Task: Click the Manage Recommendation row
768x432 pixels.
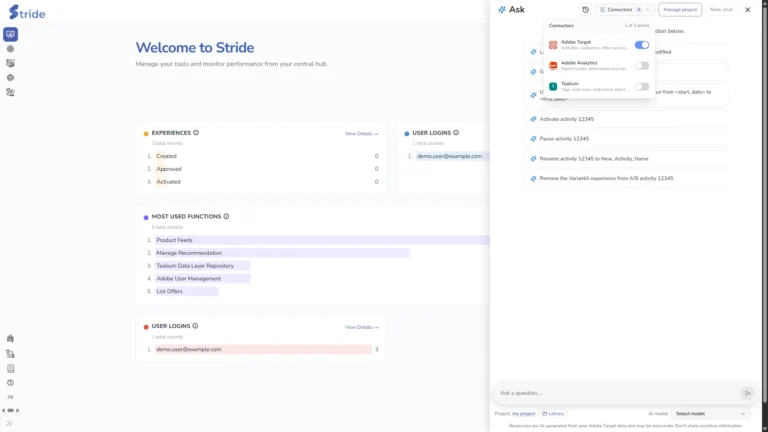Action: (x=282, y=253)
